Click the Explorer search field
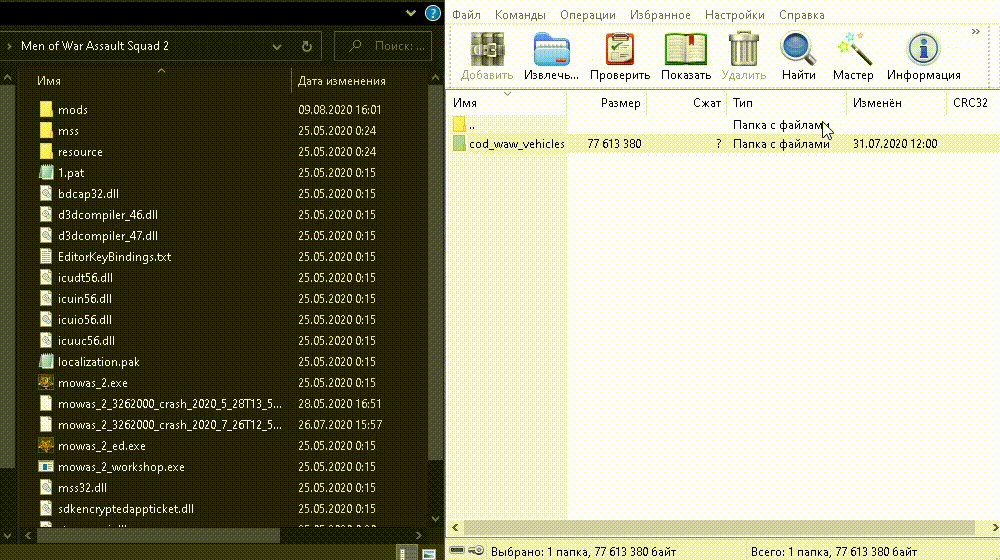1000x560 pixels. [x=383, y=46]
